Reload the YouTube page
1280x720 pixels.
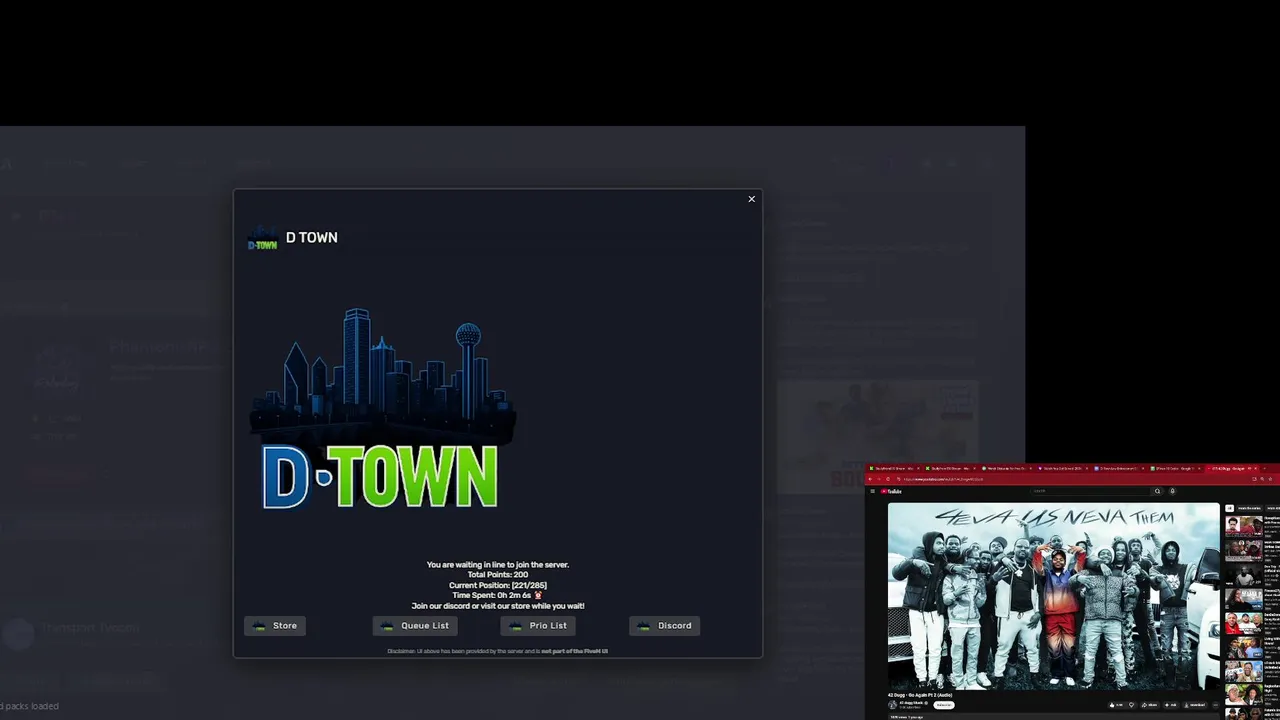888,479
